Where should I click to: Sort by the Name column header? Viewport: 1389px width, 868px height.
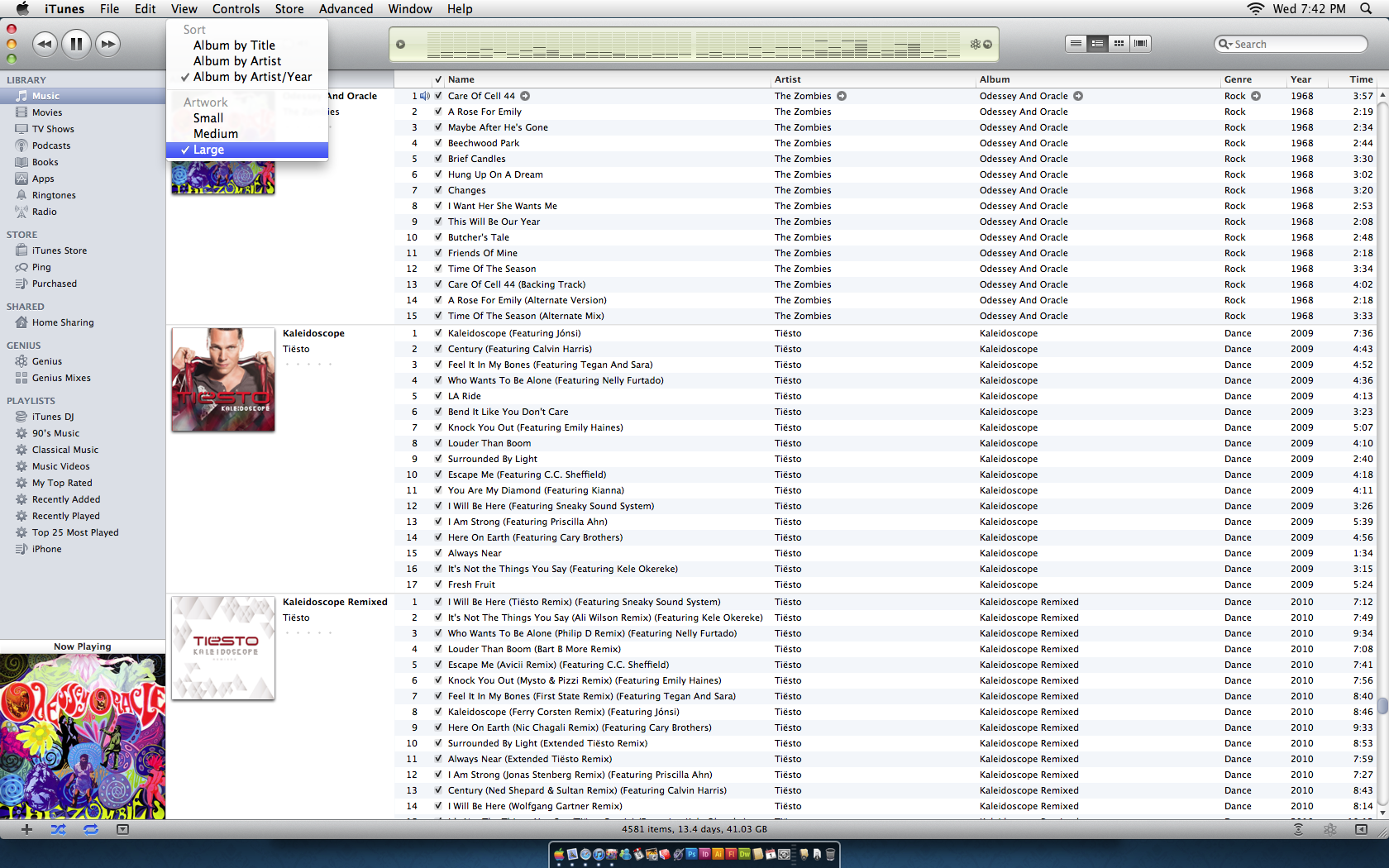tap(608, 79)
